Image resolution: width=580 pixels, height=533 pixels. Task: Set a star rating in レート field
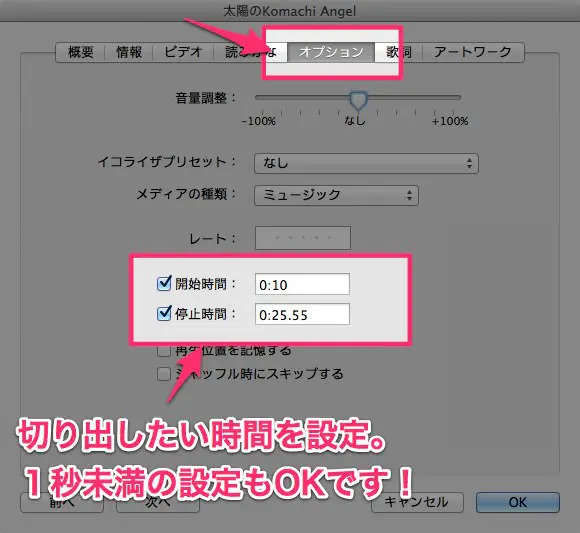pyautogui.click(x=303, y=238)
